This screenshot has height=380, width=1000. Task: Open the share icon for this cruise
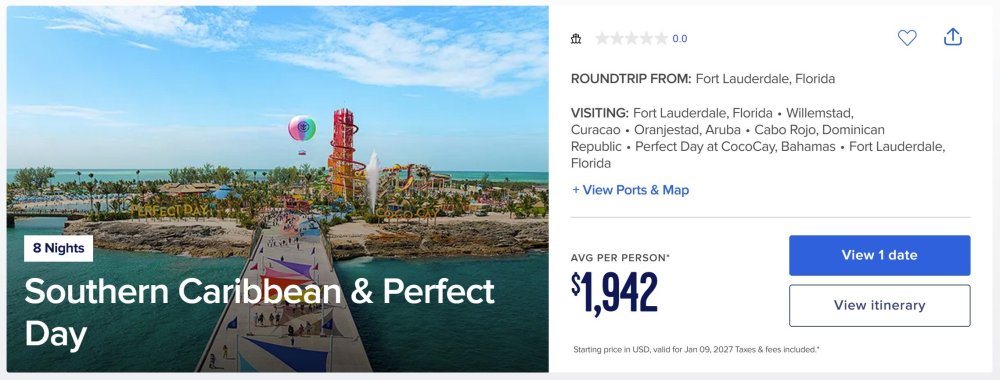953,37
